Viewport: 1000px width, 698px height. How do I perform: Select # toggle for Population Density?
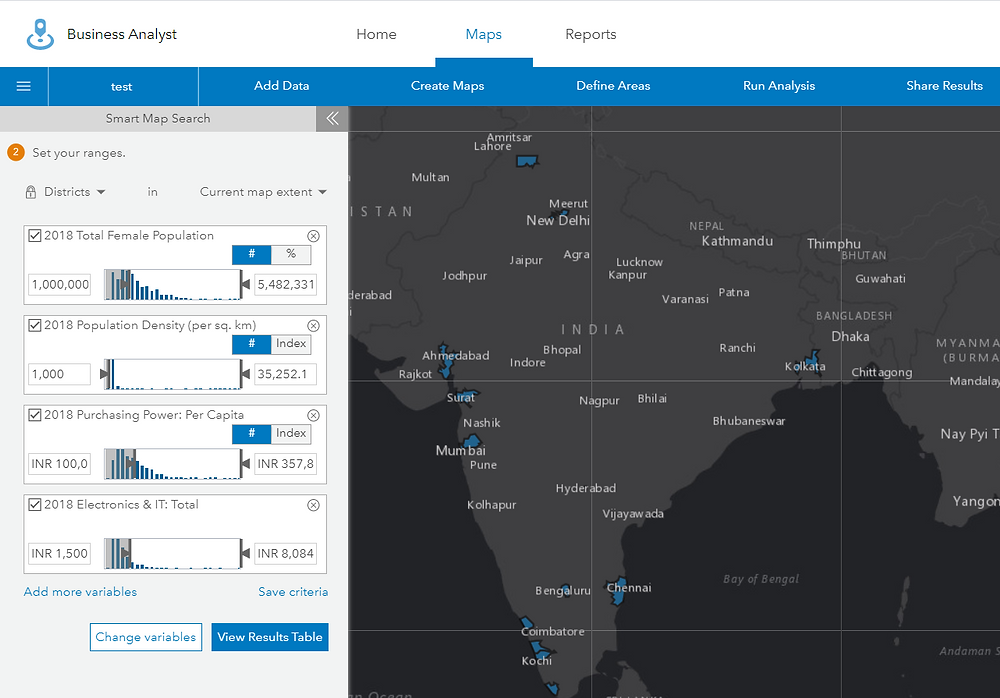[251, 344]
